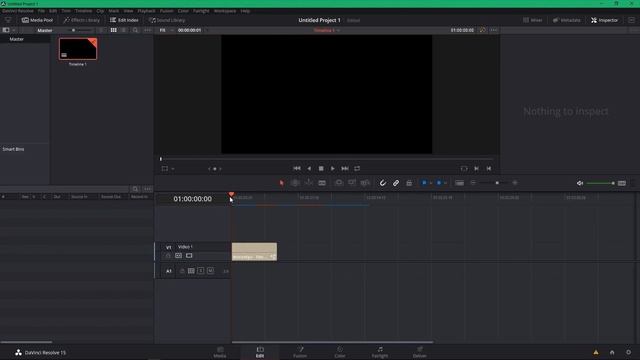Expand the Fit zoom dropdown in viewer
The height and width of the screenshot is (360, 640).
(167, 30)
